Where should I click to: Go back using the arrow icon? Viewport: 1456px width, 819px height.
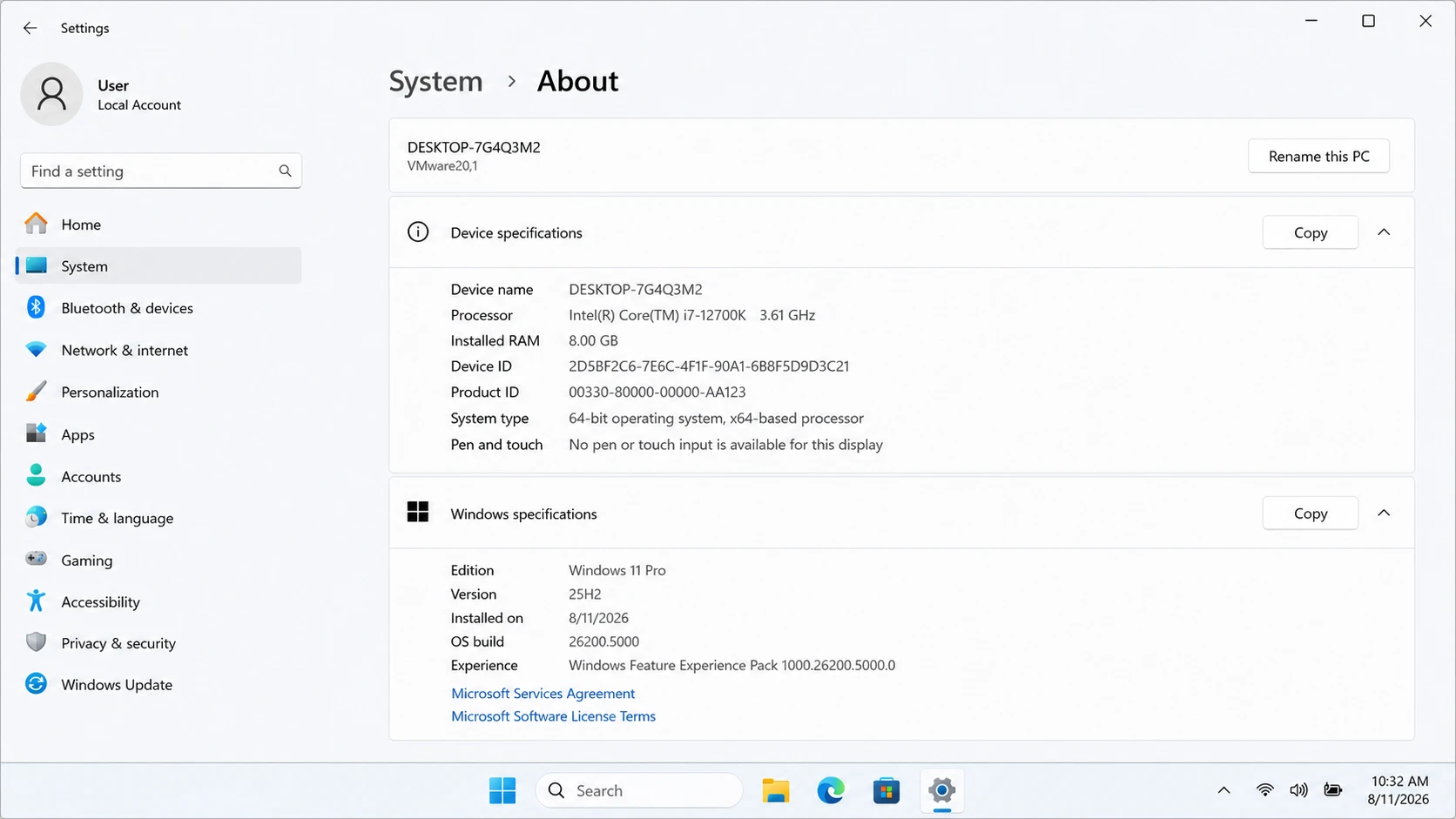[30, 28]
